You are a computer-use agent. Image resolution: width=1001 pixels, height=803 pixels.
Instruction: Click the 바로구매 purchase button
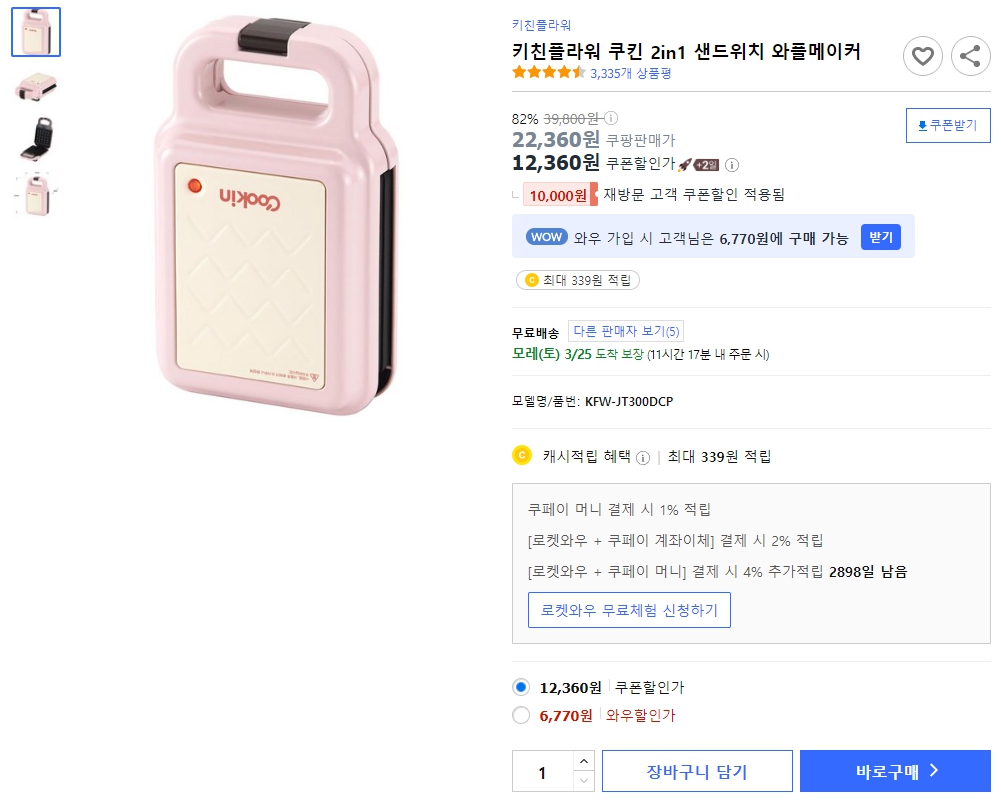point(894,770)
